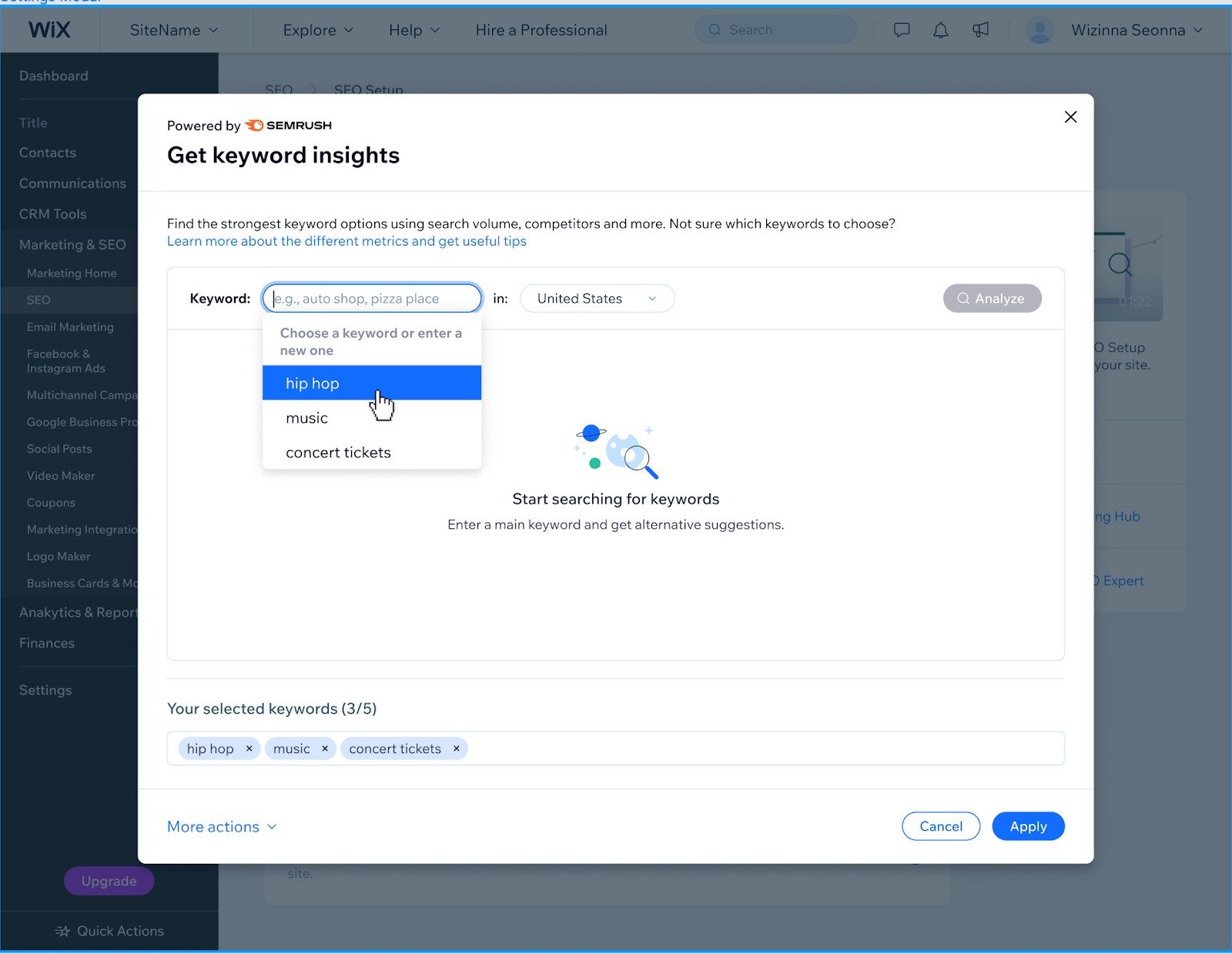Click the Apply button

[1028, 826]
